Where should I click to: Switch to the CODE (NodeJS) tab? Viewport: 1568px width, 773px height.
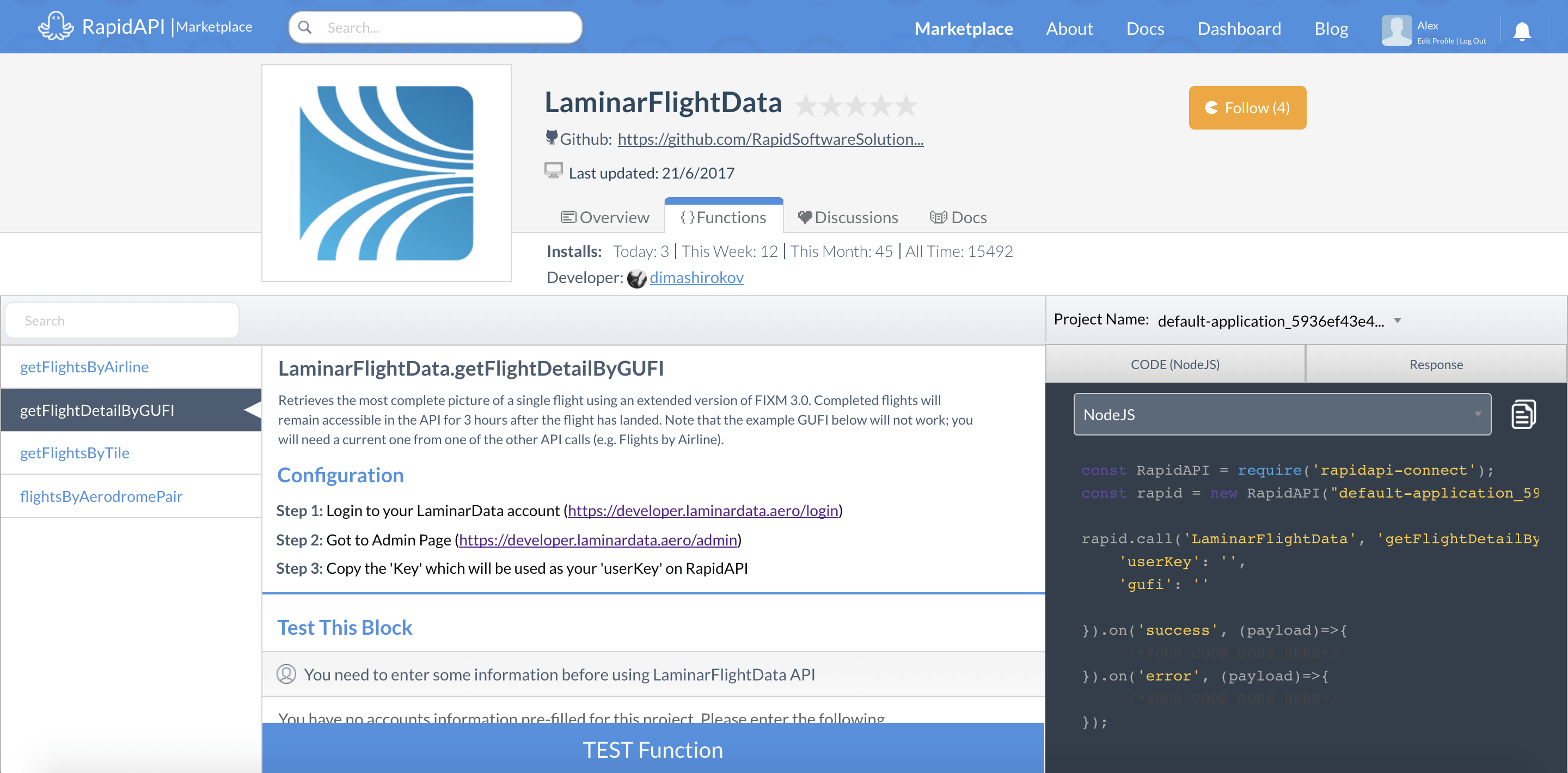click(x=1175, y=364)
